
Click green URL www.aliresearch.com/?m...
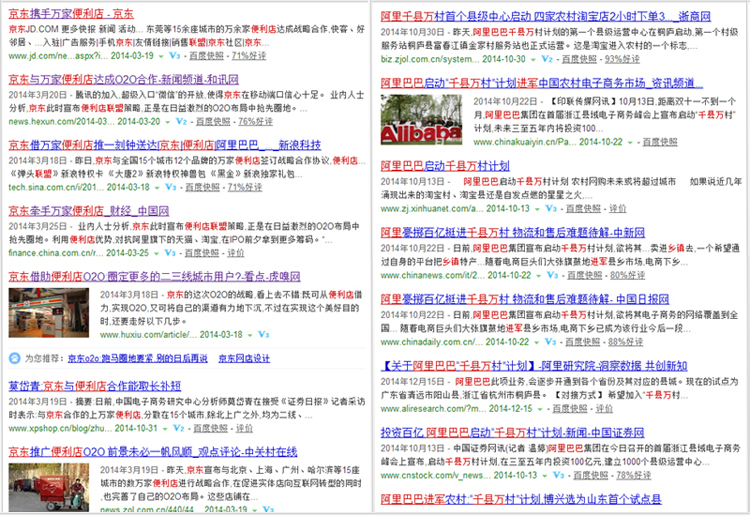432,409
